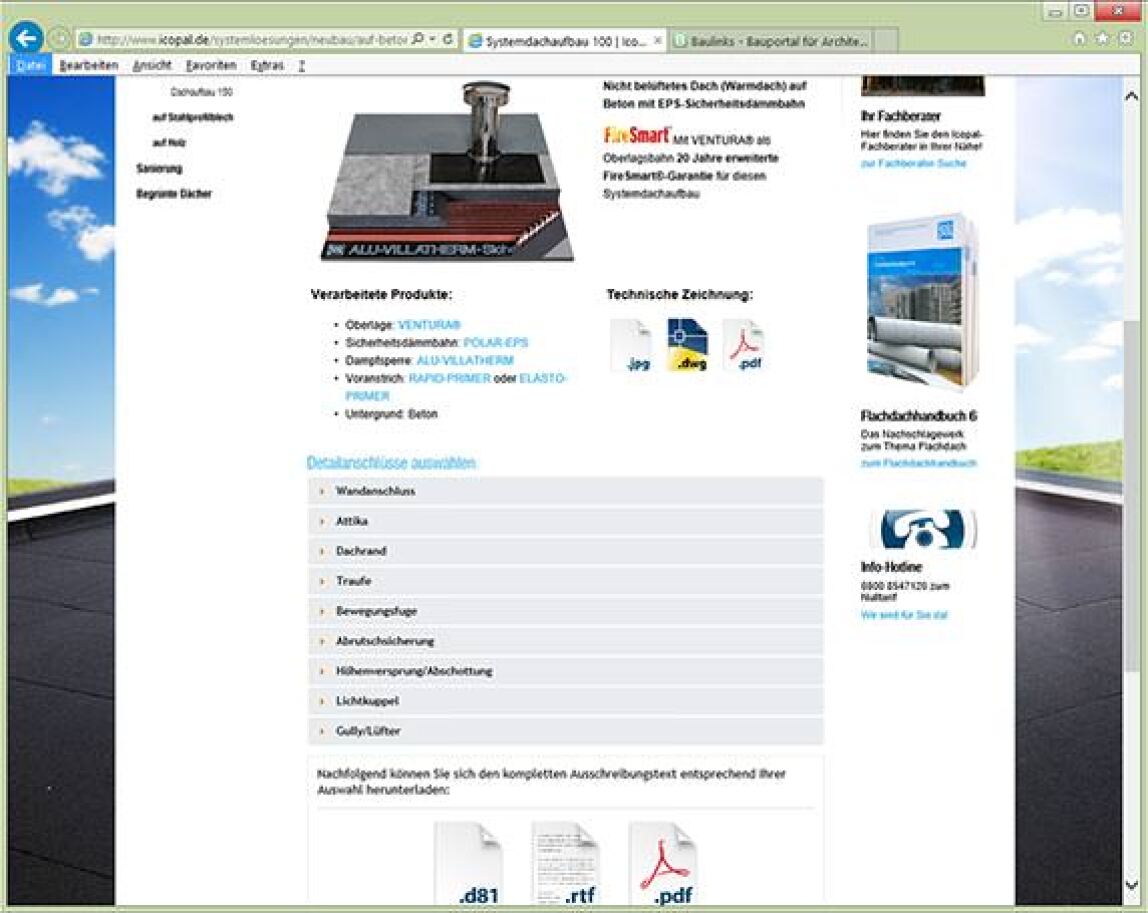Open favorites star icon
The image size is (1148, 913).
tap(1102, 39)
